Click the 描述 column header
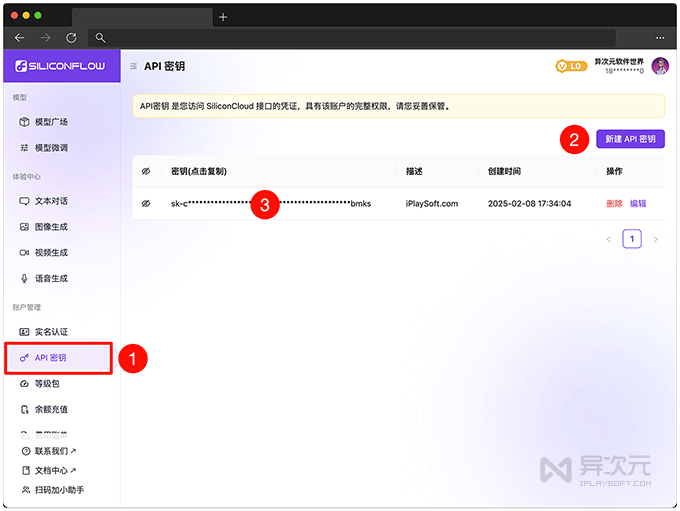This screenshot has height=511, width=680. coord(414,172)
